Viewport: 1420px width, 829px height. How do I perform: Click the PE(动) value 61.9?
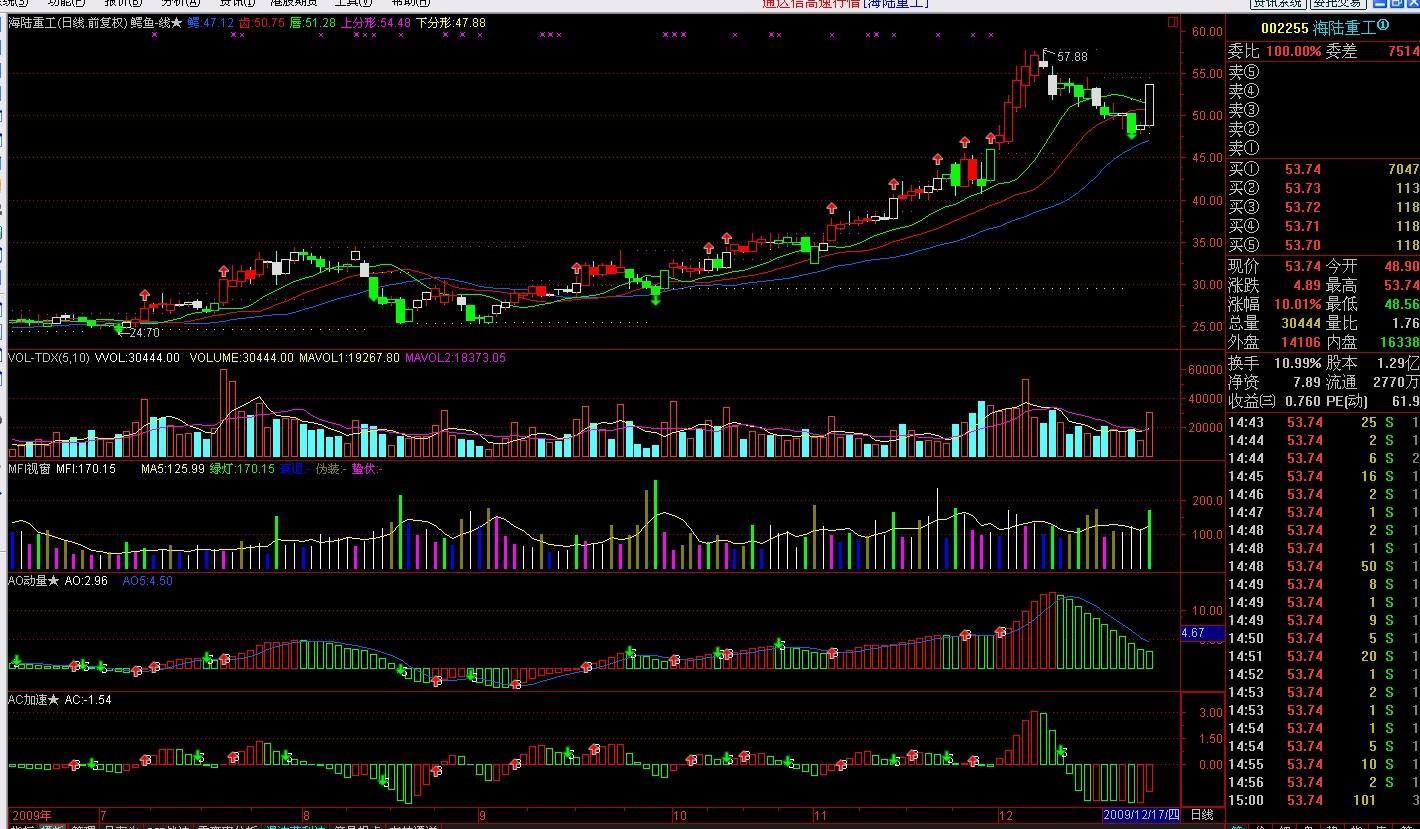[1404, 401]
